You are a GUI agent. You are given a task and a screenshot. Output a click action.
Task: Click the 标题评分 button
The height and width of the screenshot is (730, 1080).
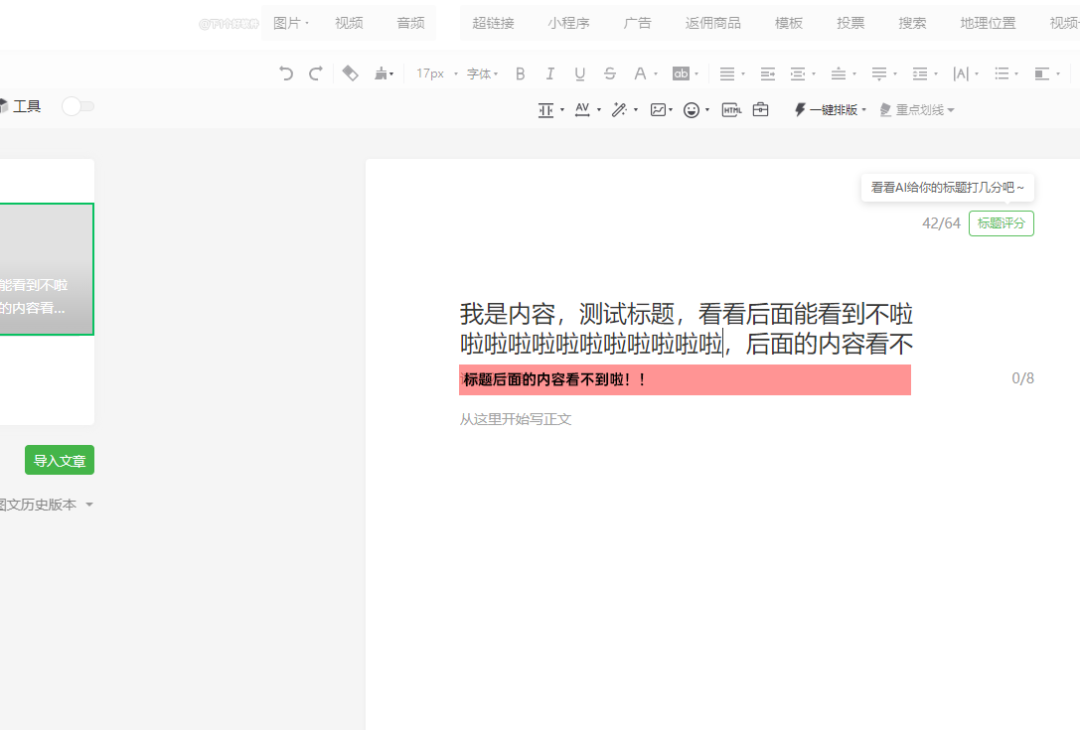(x=1001, y=223)
